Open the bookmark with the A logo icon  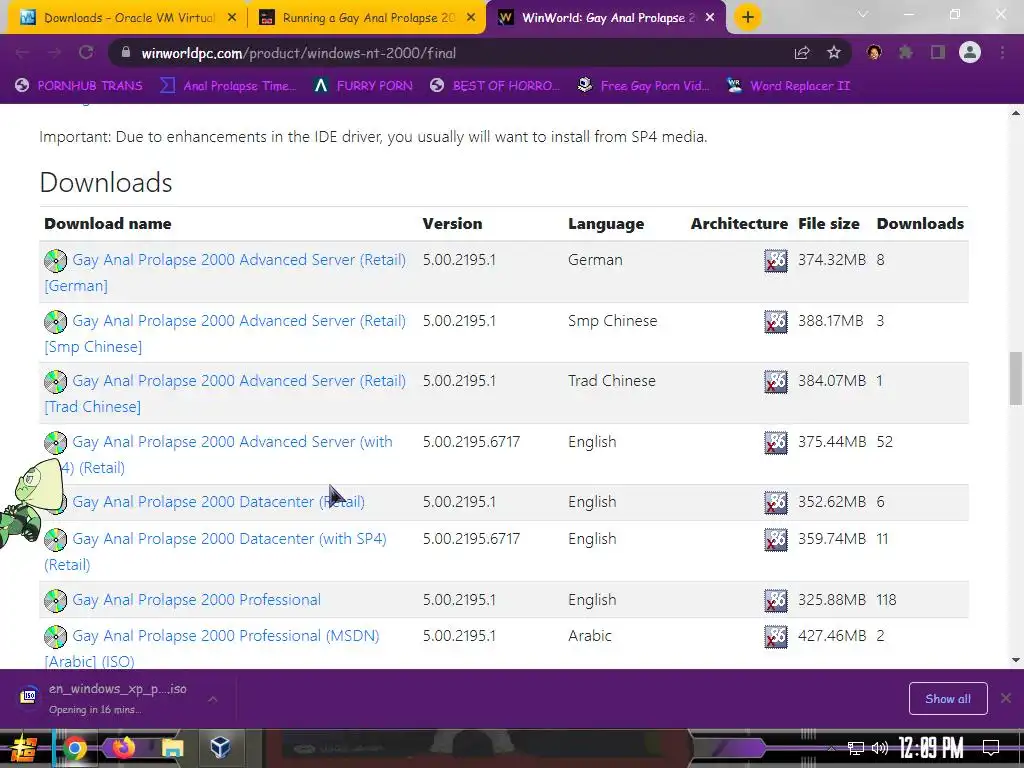tap(363, 86)
